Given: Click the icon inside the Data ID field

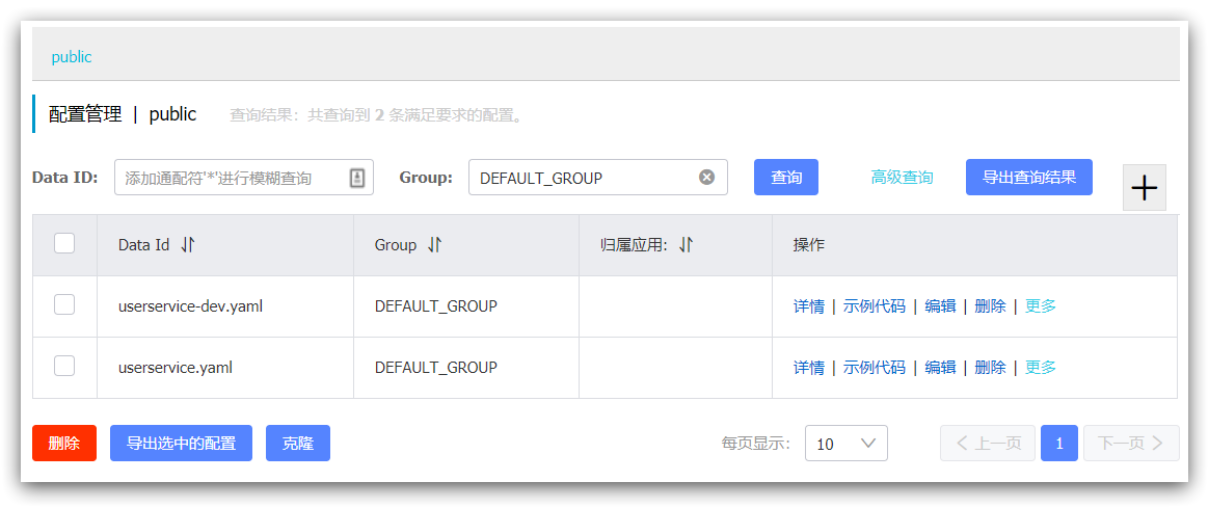Looking at the screenshot, I should coord(357,178).
